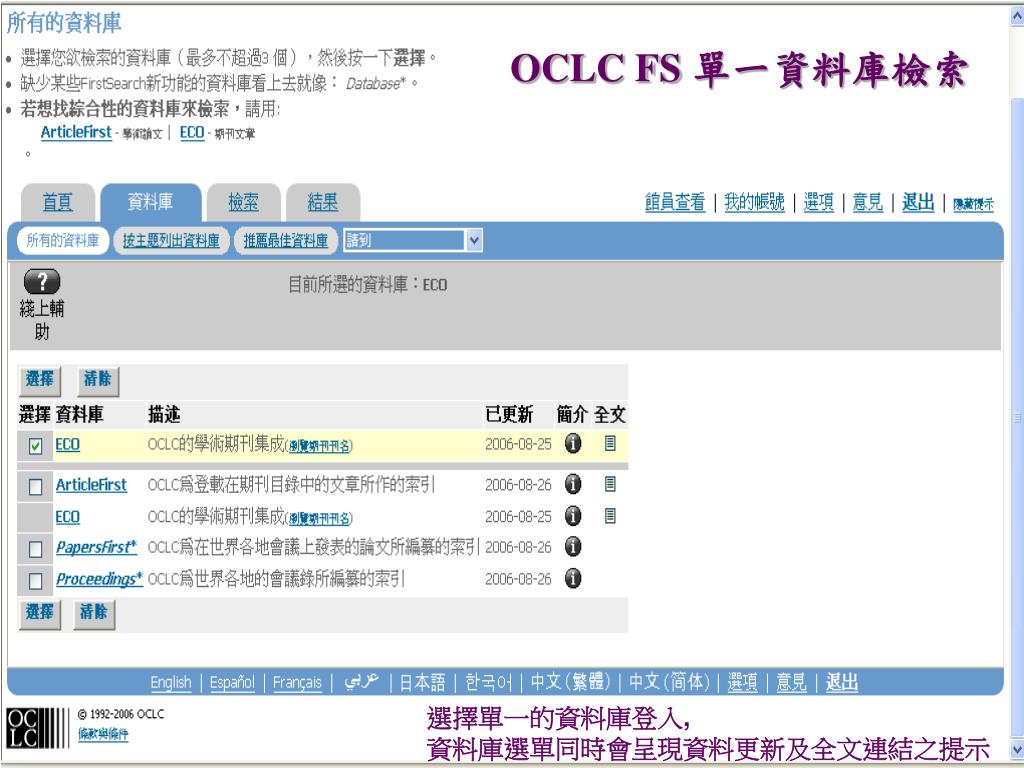
Task: Click top 選擇 button above table
Action: pyautogui.click(x=40, y=379)
